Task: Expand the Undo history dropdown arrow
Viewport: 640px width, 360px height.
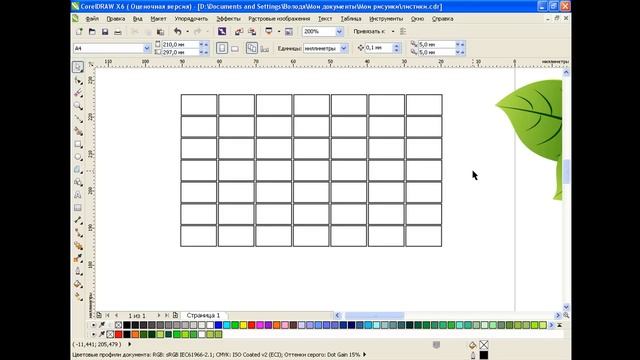Action: 187,31
